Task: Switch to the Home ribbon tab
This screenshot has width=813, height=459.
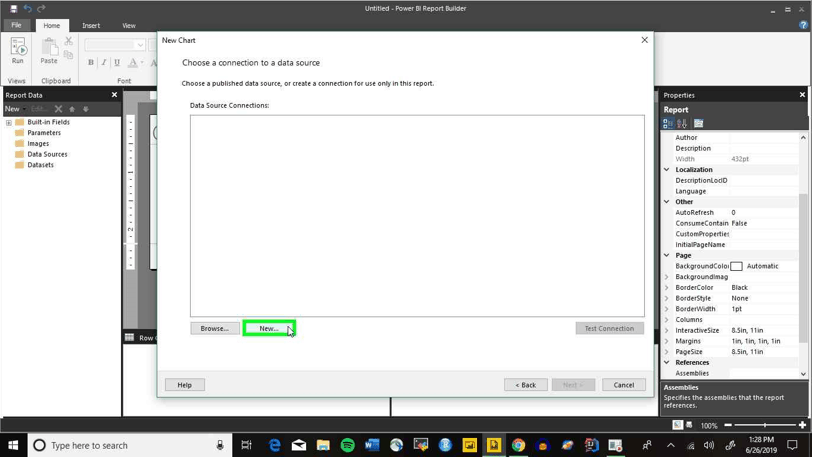Action: (51, 25)
